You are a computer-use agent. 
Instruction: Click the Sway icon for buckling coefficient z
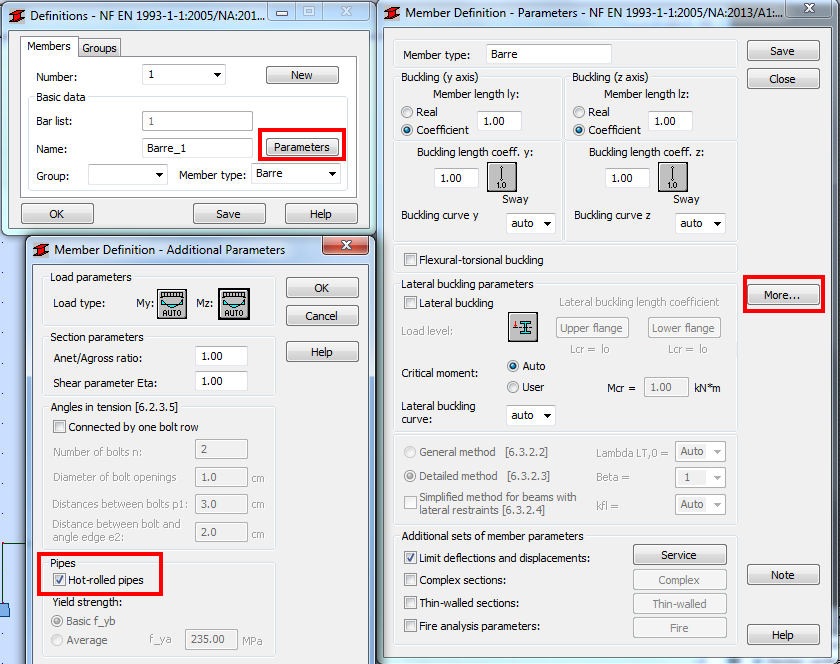click(x=672, y=177)
